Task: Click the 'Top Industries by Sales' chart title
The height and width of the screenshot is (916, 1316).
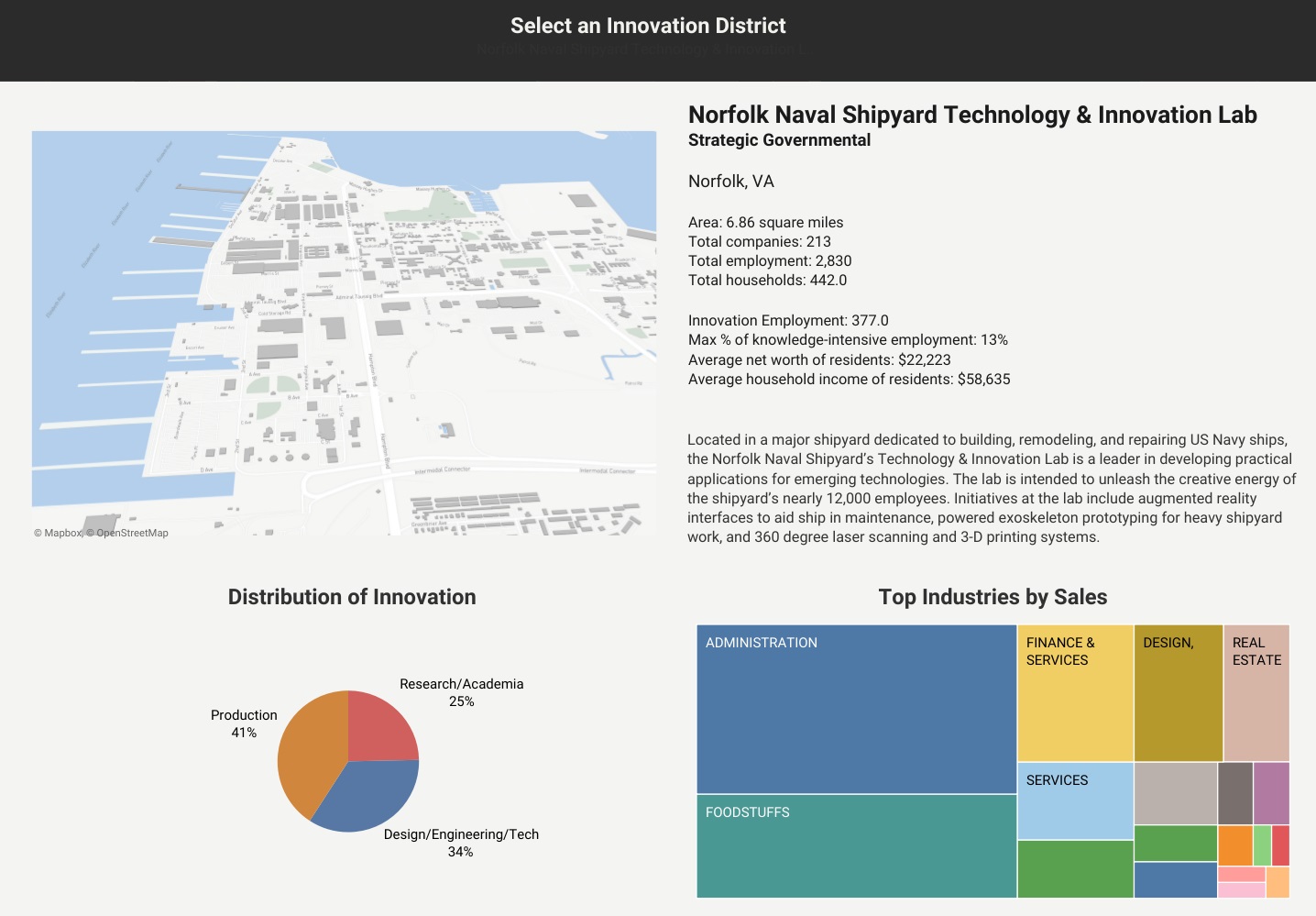Action: pos(992,596)
